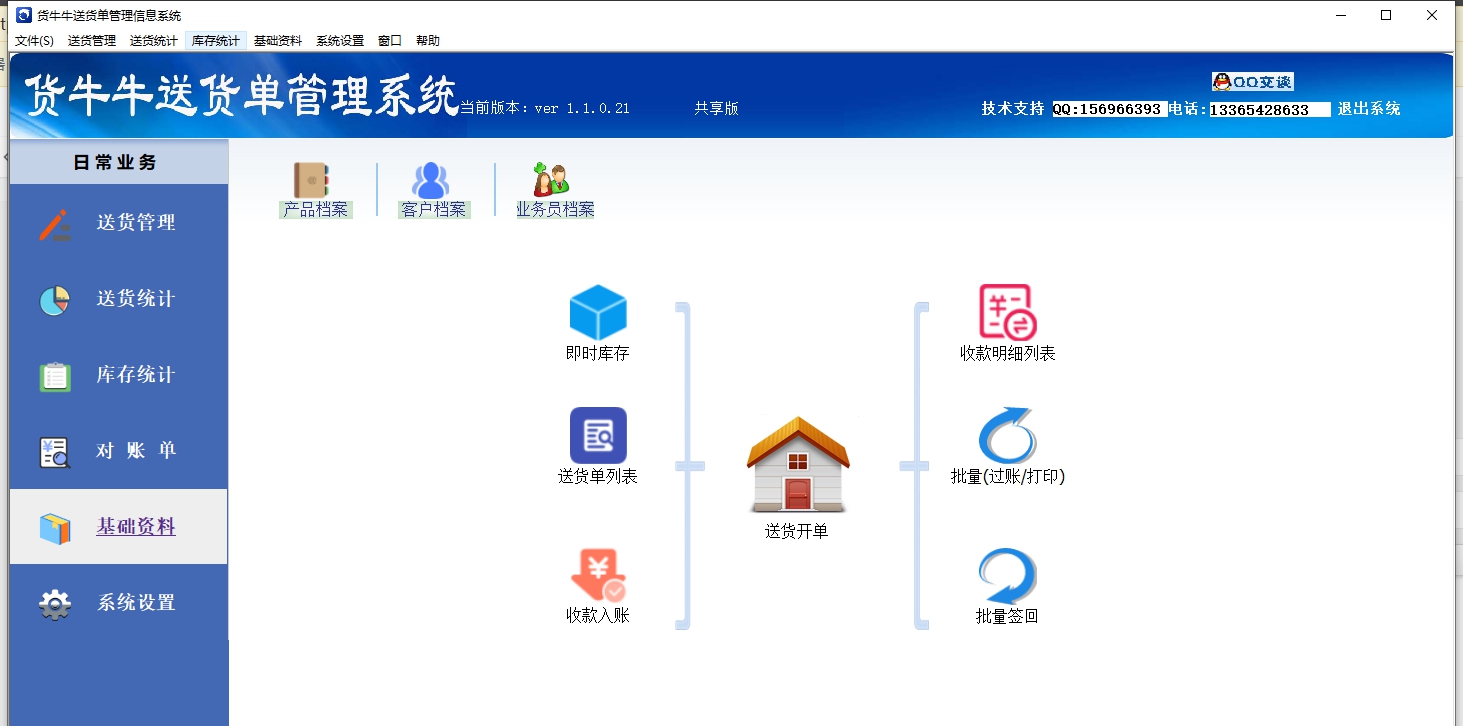Click the 对账单 statement icon in sidebar
1463x726 pixels.
click(x=55, y=452)
